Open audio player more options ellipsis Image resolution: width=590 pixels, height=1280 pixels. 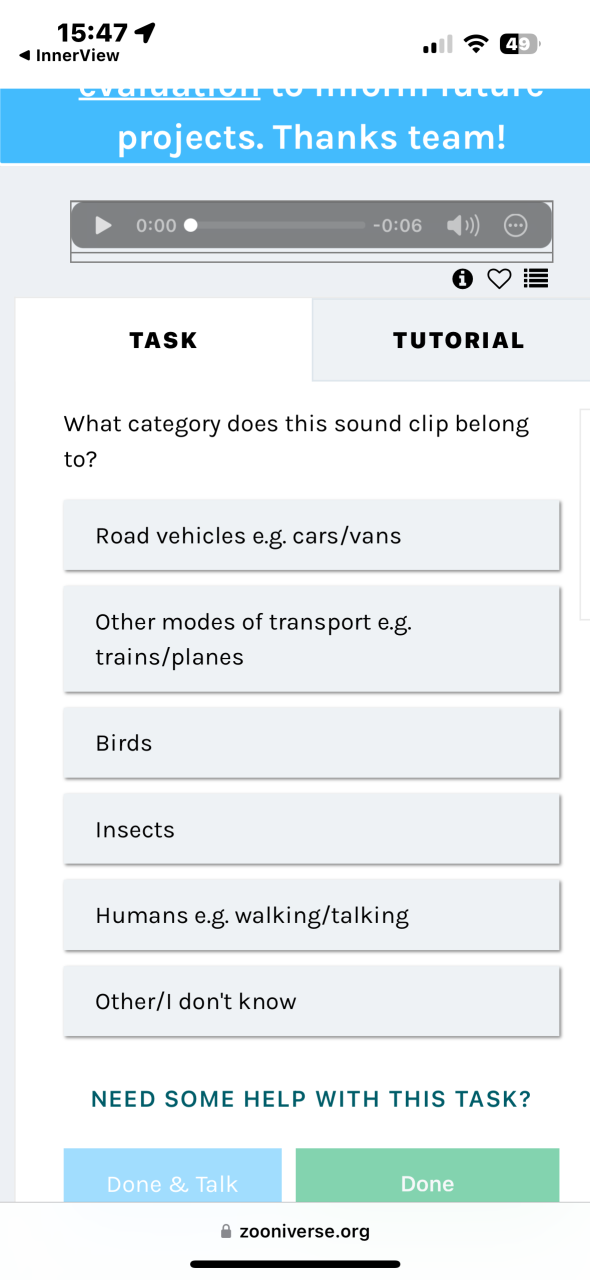click(x=515, y=225)
